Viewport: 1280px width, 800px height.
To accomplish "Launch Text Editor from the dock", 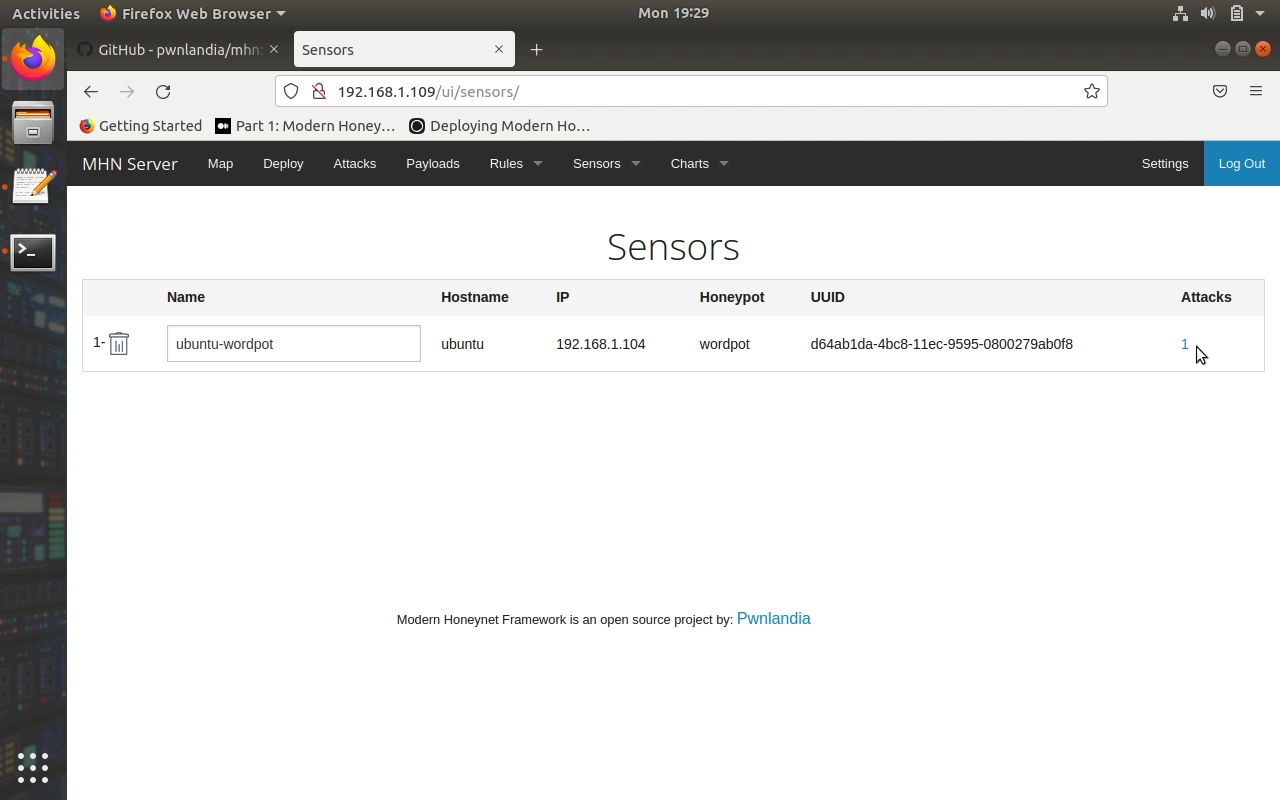I will pos(33,187).
